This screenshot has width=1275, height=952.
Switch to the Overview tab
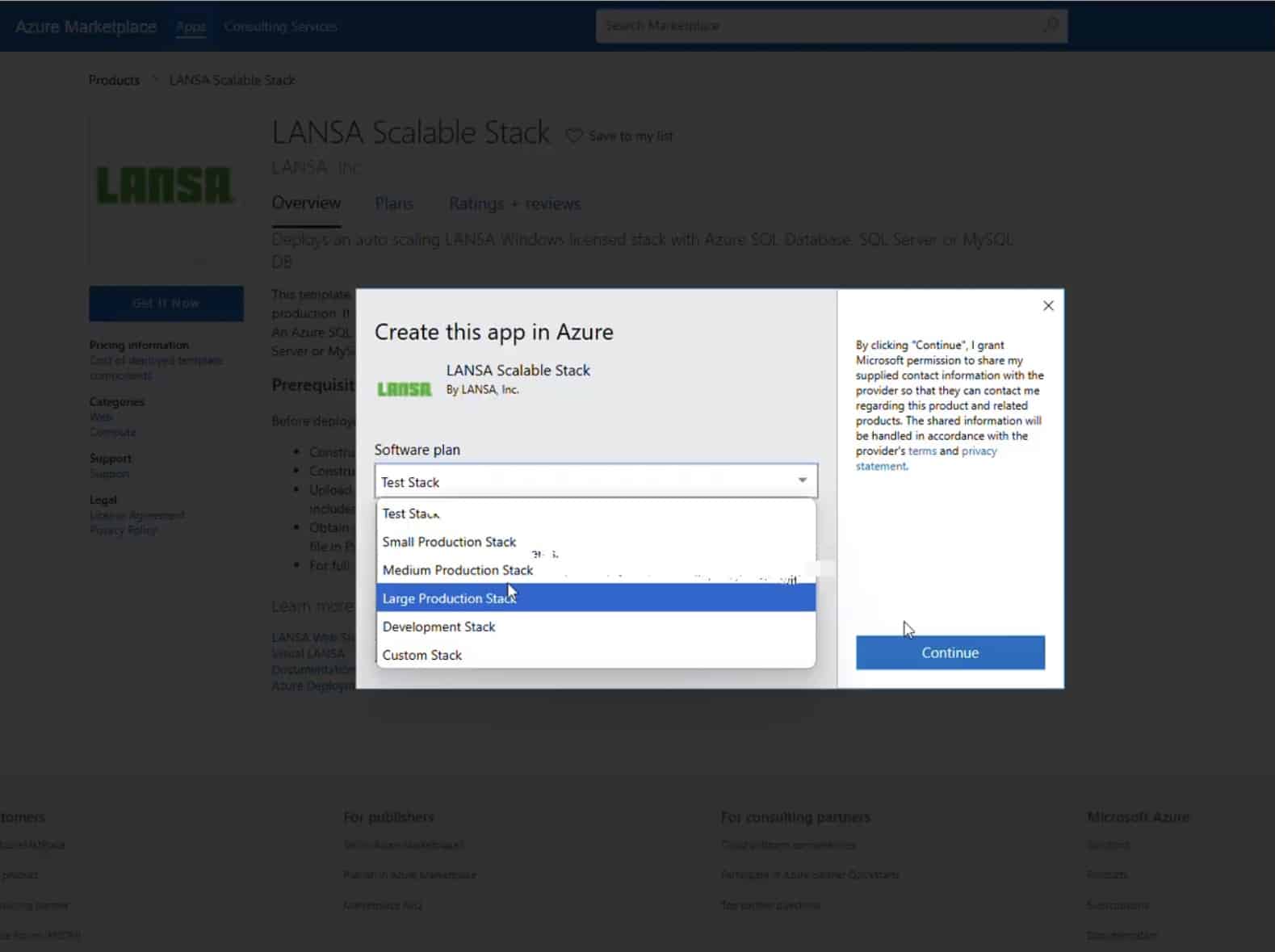(x=306, y=203)
